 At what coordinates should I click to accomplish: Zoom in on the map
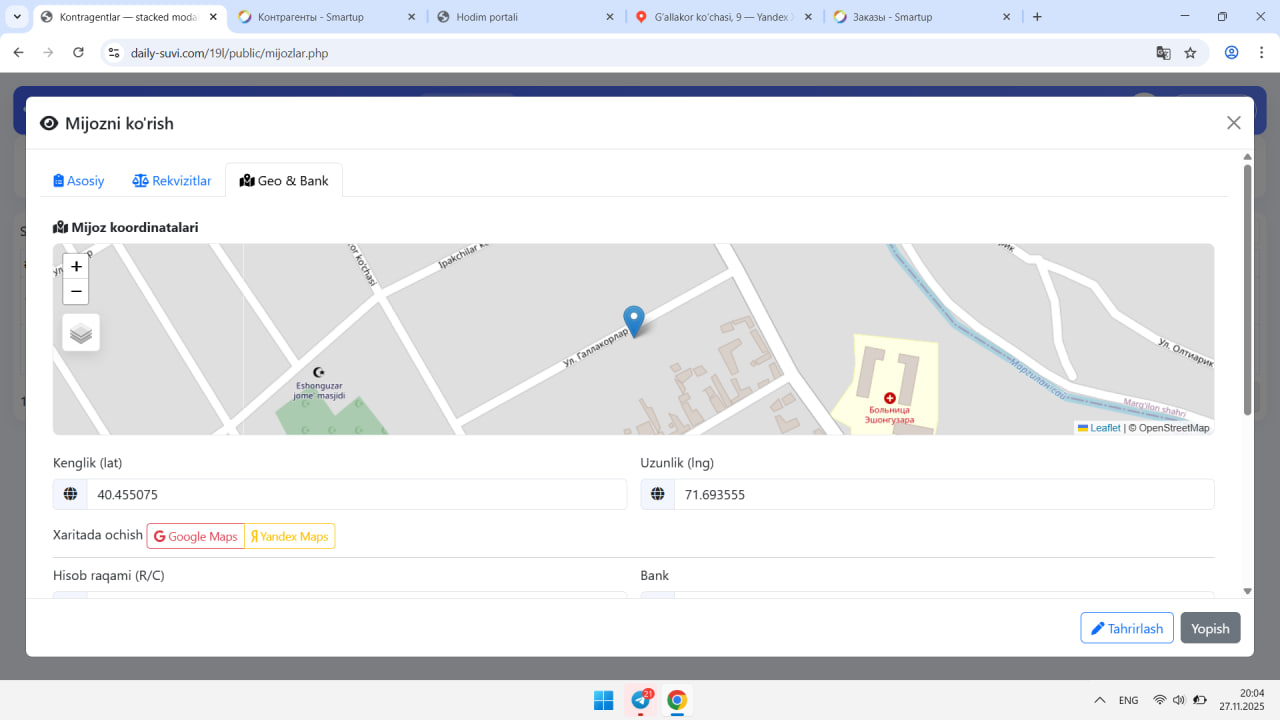point(76,267)
